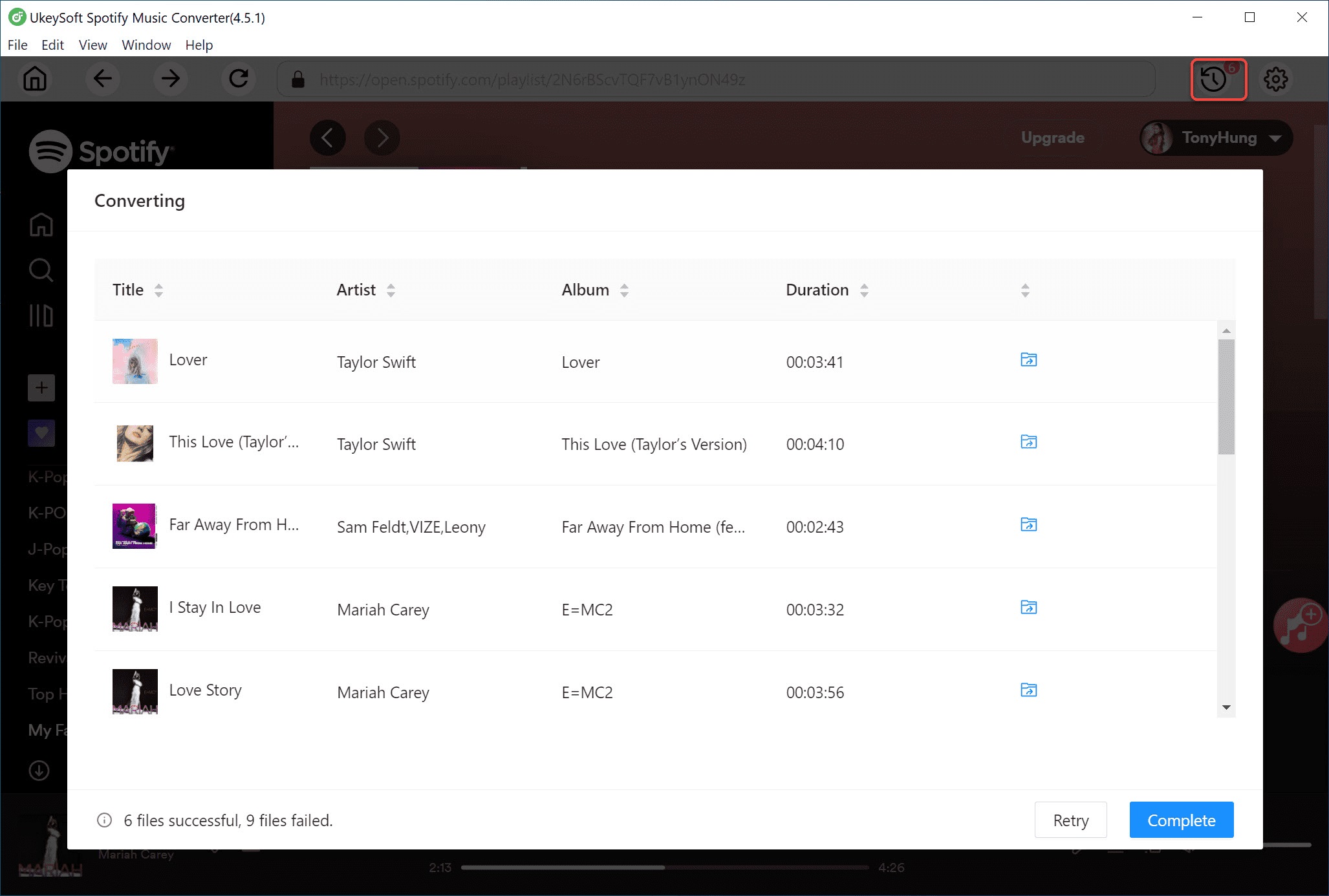Expand the last column sort arrow
Image resolution: width=1329 pixels, height=896 pixels.
pyautogui.click(x=1026, y=290)
